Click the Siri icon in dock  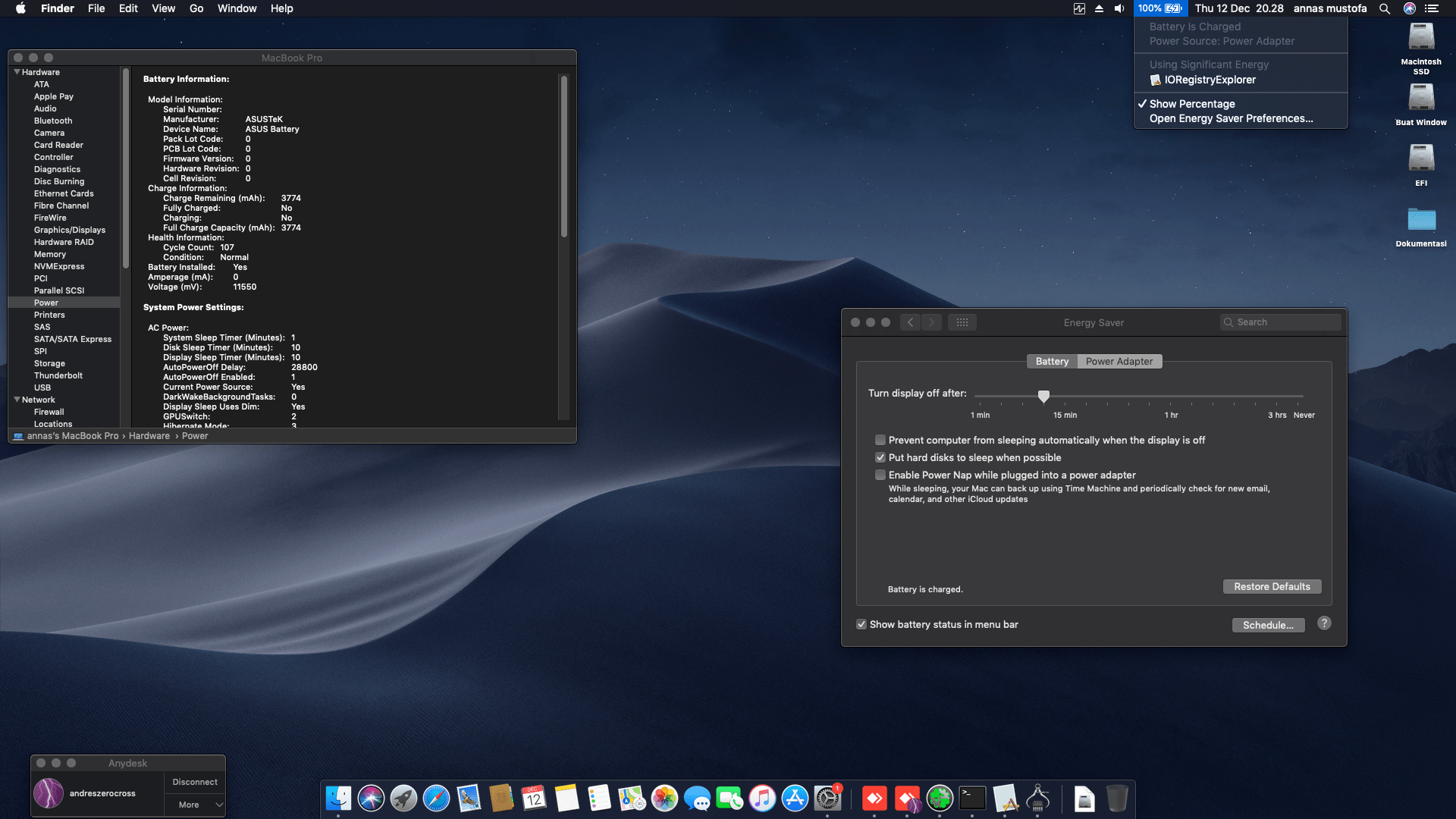371,799
